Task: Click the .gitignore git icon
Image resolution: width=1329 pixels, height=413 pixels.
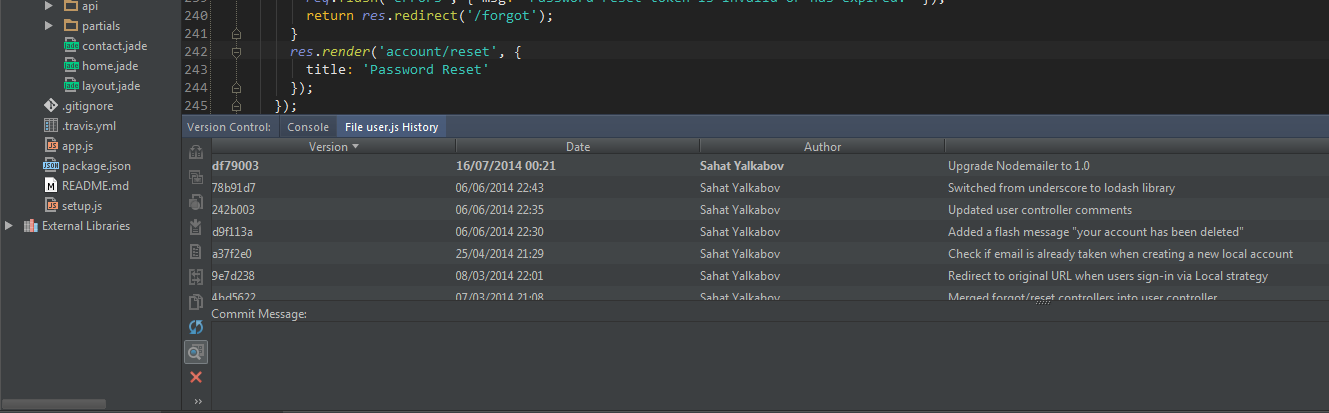Action: pos(52,105)
